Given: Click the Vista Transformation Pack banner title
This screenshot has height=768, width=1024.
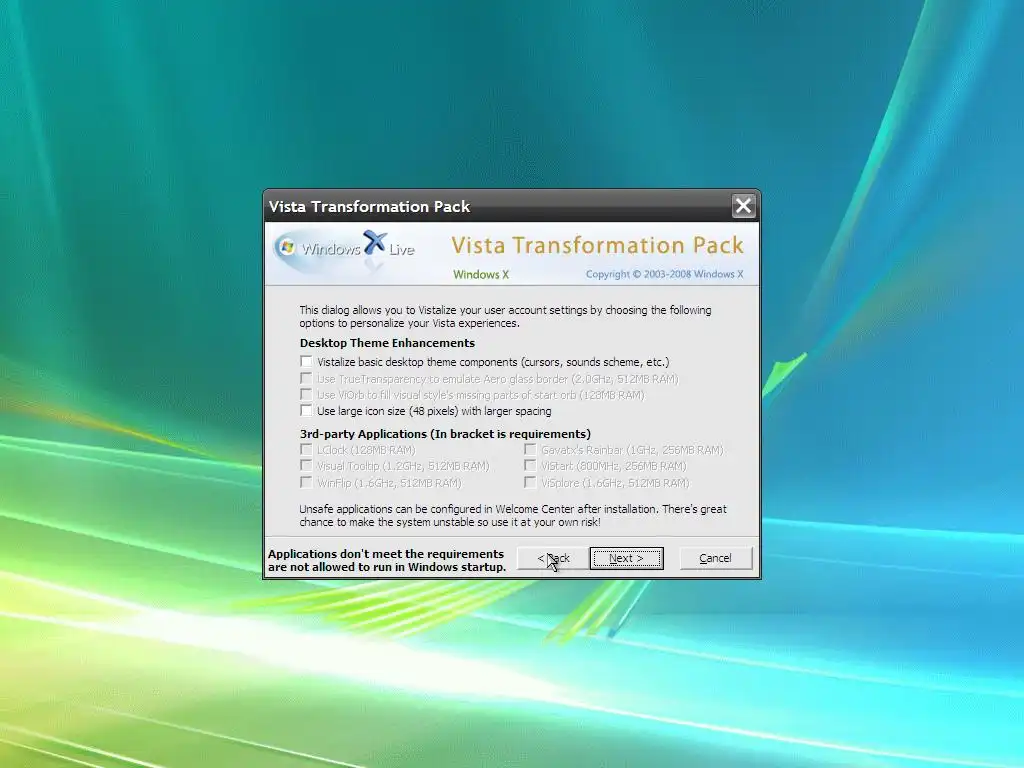Looking at the screenshot, I should pyautogui.click(x=597, y=245).
